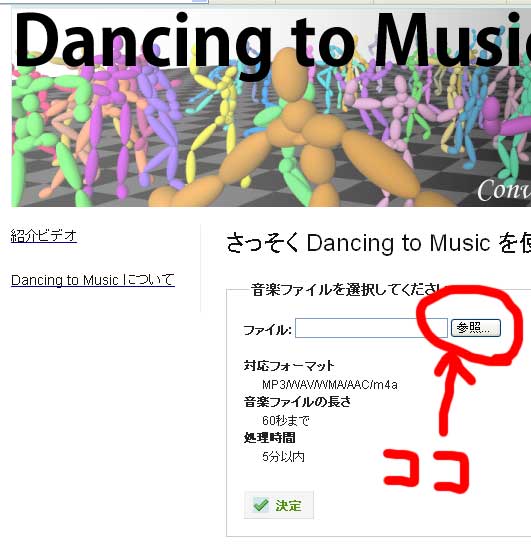Click the Dancing to Music banner title
Screen dimensions: 531x549
tap(271, 40)
